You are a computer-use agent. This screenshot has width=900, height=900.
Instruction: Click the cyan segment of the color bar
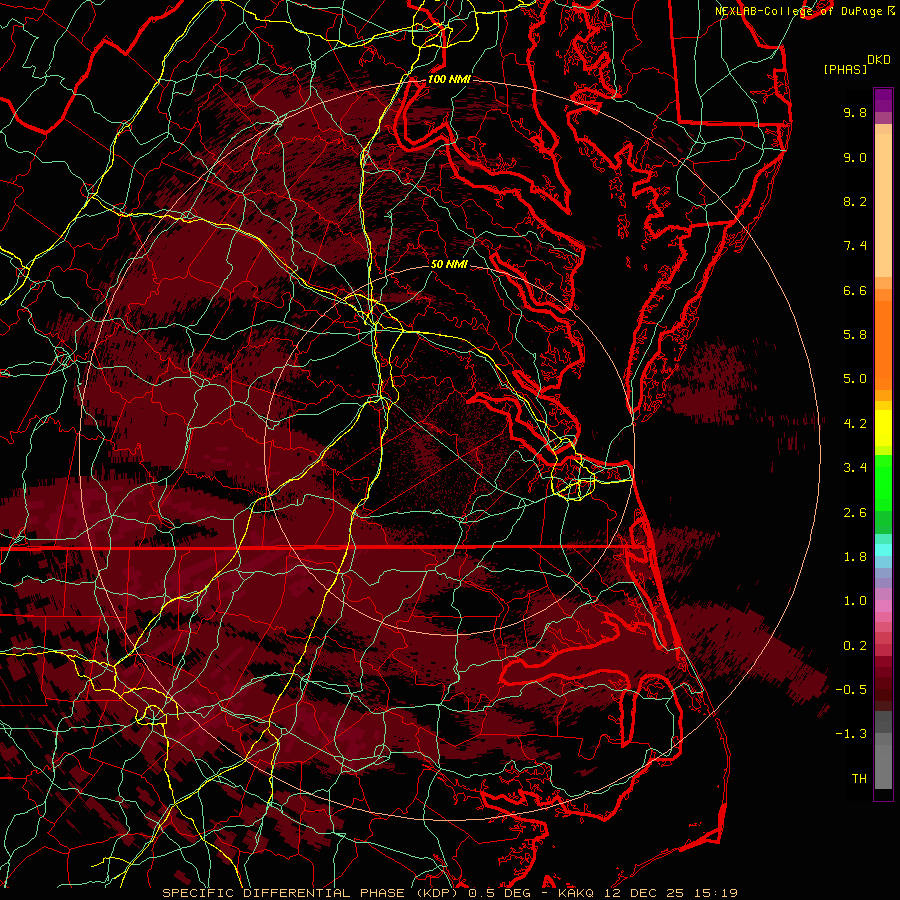[x=883, y=550]
